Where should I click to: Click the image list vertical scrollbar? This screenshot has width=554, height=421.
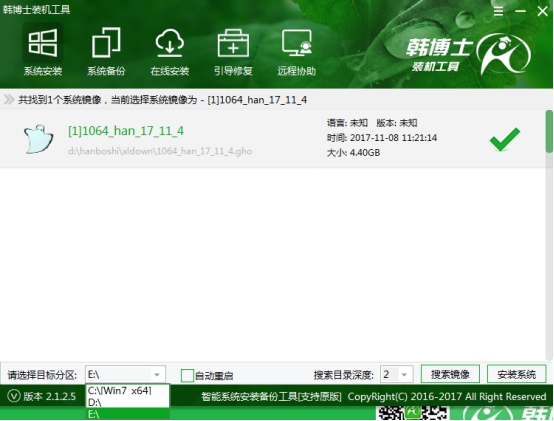coord(549,235)
